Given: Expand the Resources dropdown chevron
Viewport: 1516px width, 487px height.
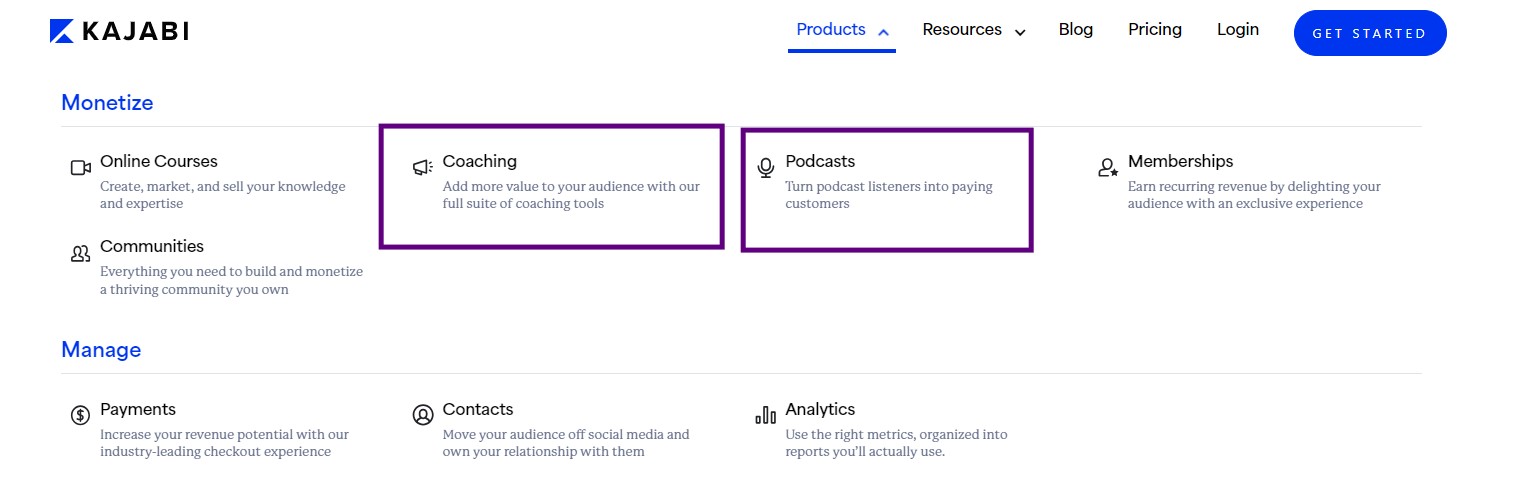Looking at the screenshot, I should coord(1020,33).
